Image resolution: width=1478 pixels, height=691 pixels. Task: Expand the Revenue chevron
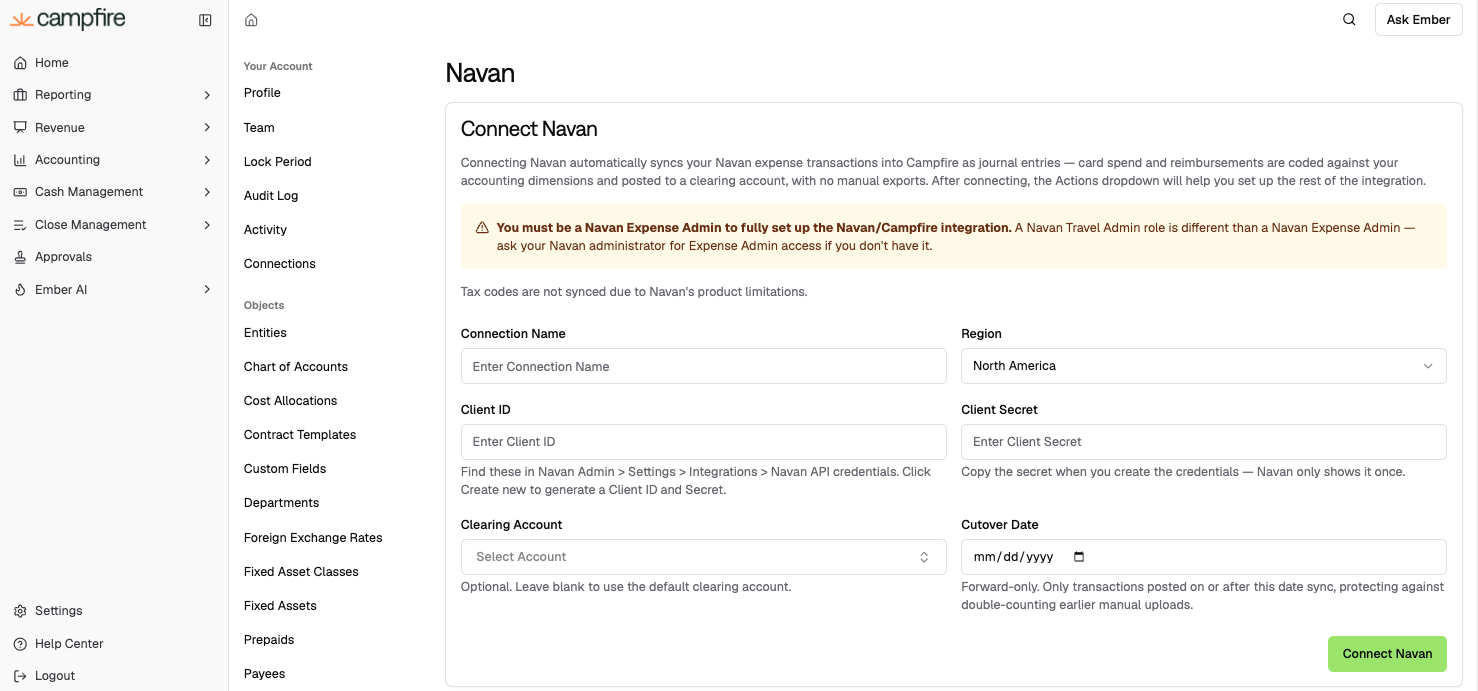pyautogui.click(x=207, y=127)
